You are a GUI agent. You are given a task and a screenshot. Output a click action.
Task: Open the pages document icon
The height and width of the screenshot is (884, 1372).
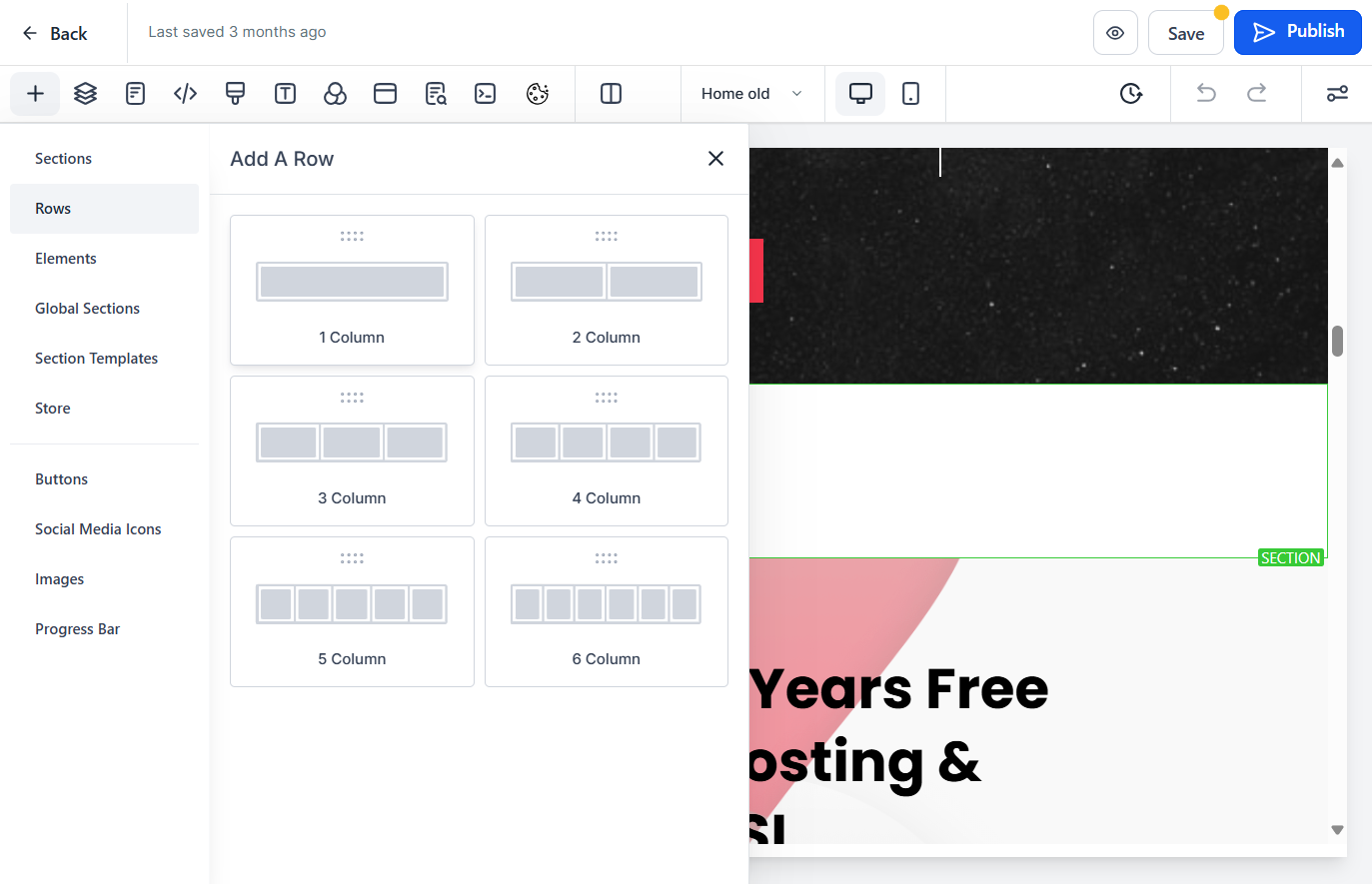pyautogui.click(x=135, y=94)
